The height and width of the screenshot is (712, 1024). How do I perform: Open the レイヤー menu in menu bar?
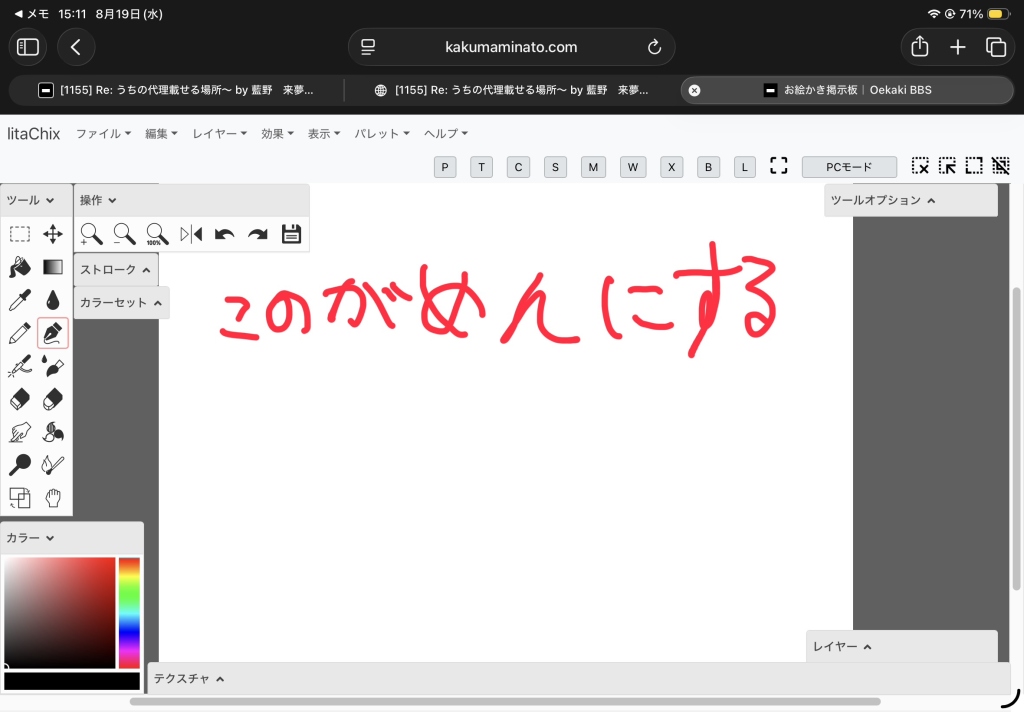[219, 133]
